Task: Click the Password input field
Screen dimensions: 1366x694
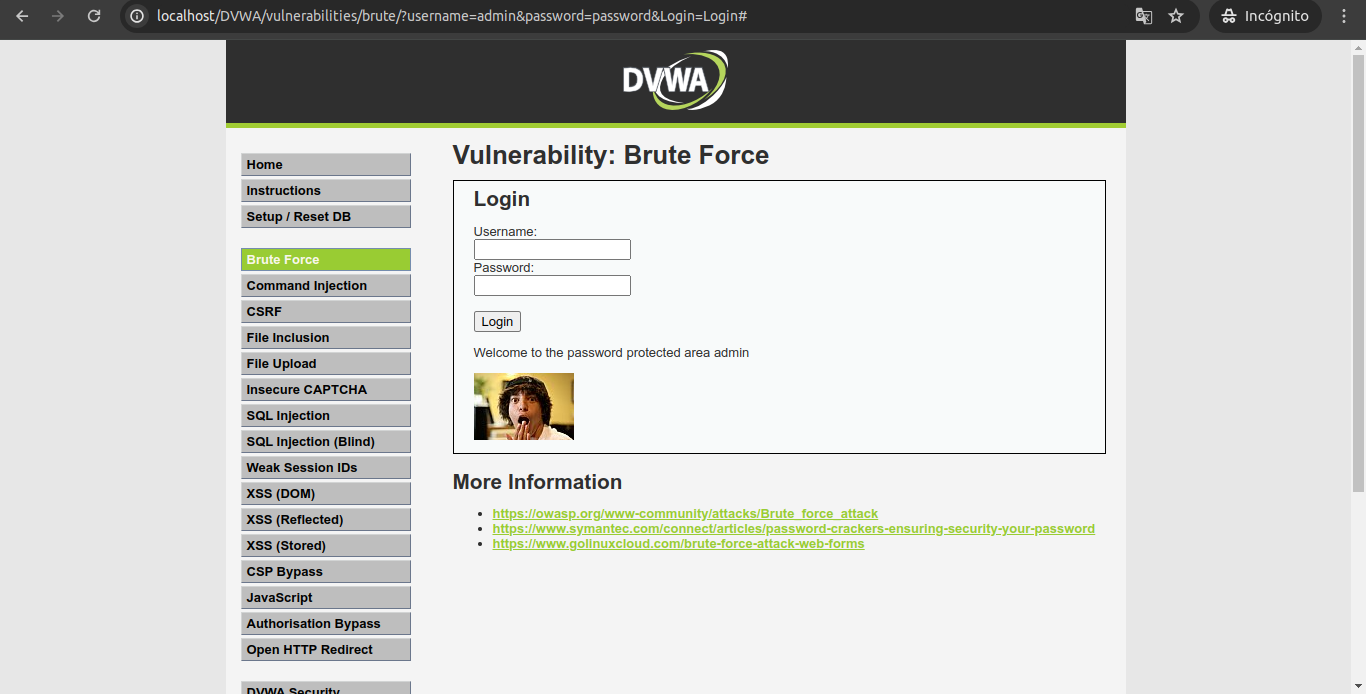Action: tap(552, 286)
